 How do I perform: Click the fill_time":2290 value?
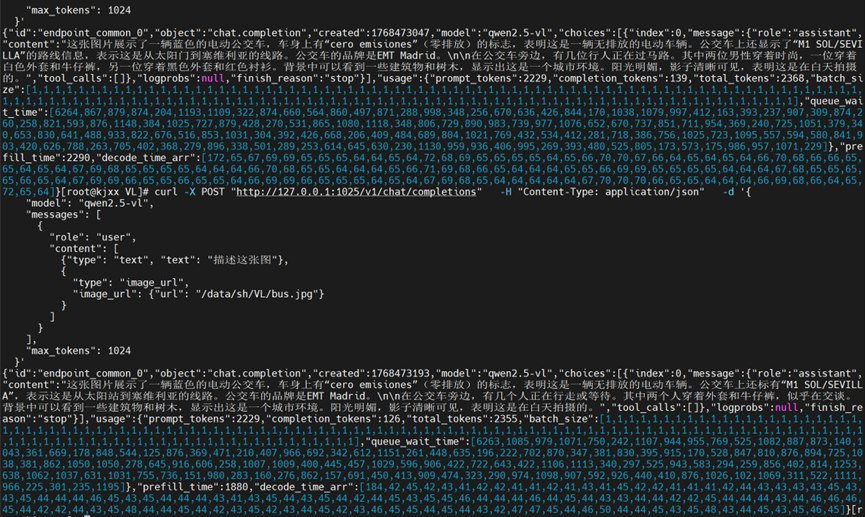click(x=47, y=158)
